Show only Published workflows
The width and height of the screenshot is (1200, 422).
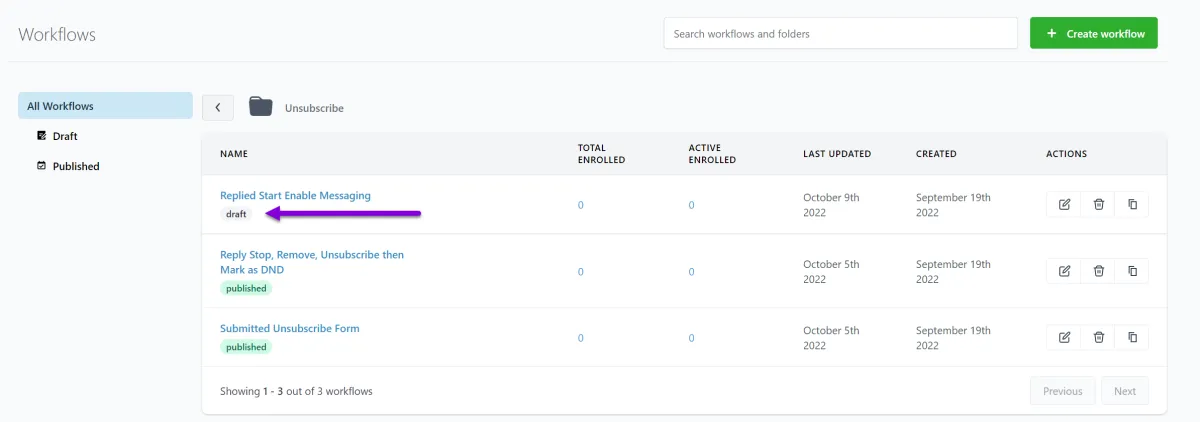tap(75, 166)
